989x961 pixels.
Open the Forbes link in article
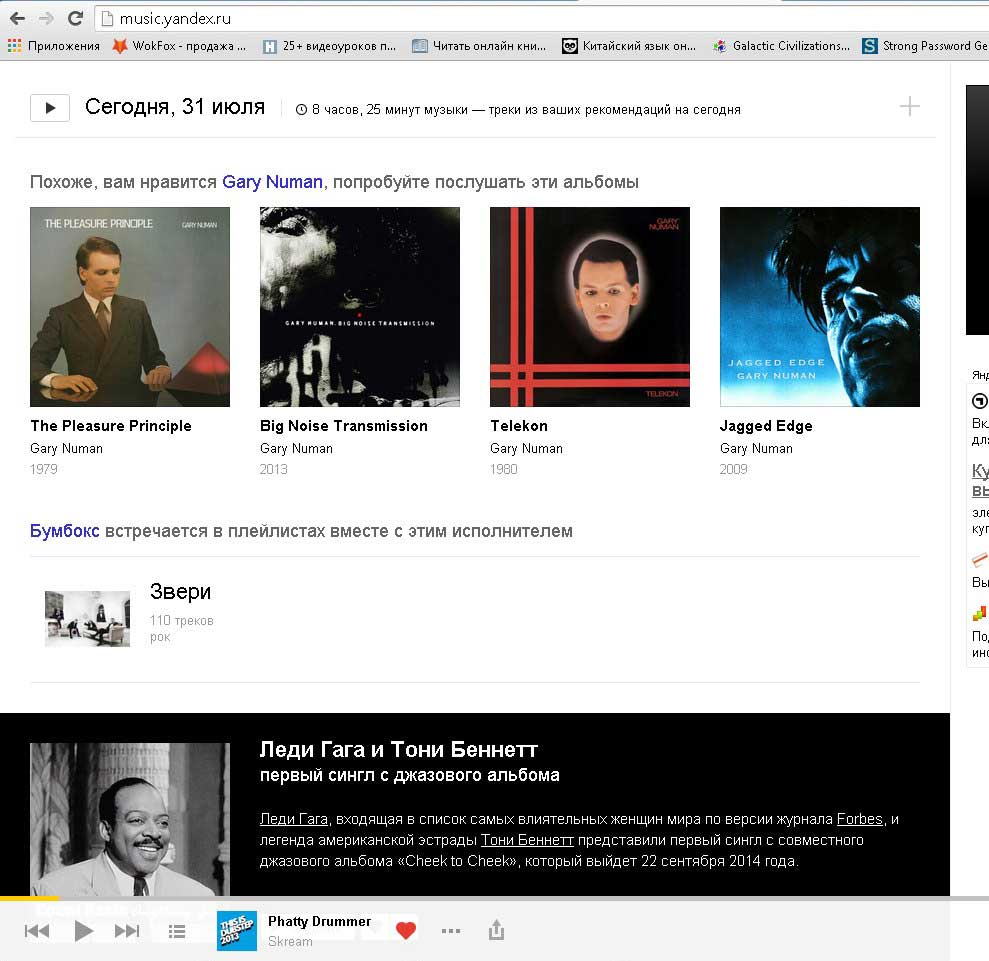[x=859, y=819]
